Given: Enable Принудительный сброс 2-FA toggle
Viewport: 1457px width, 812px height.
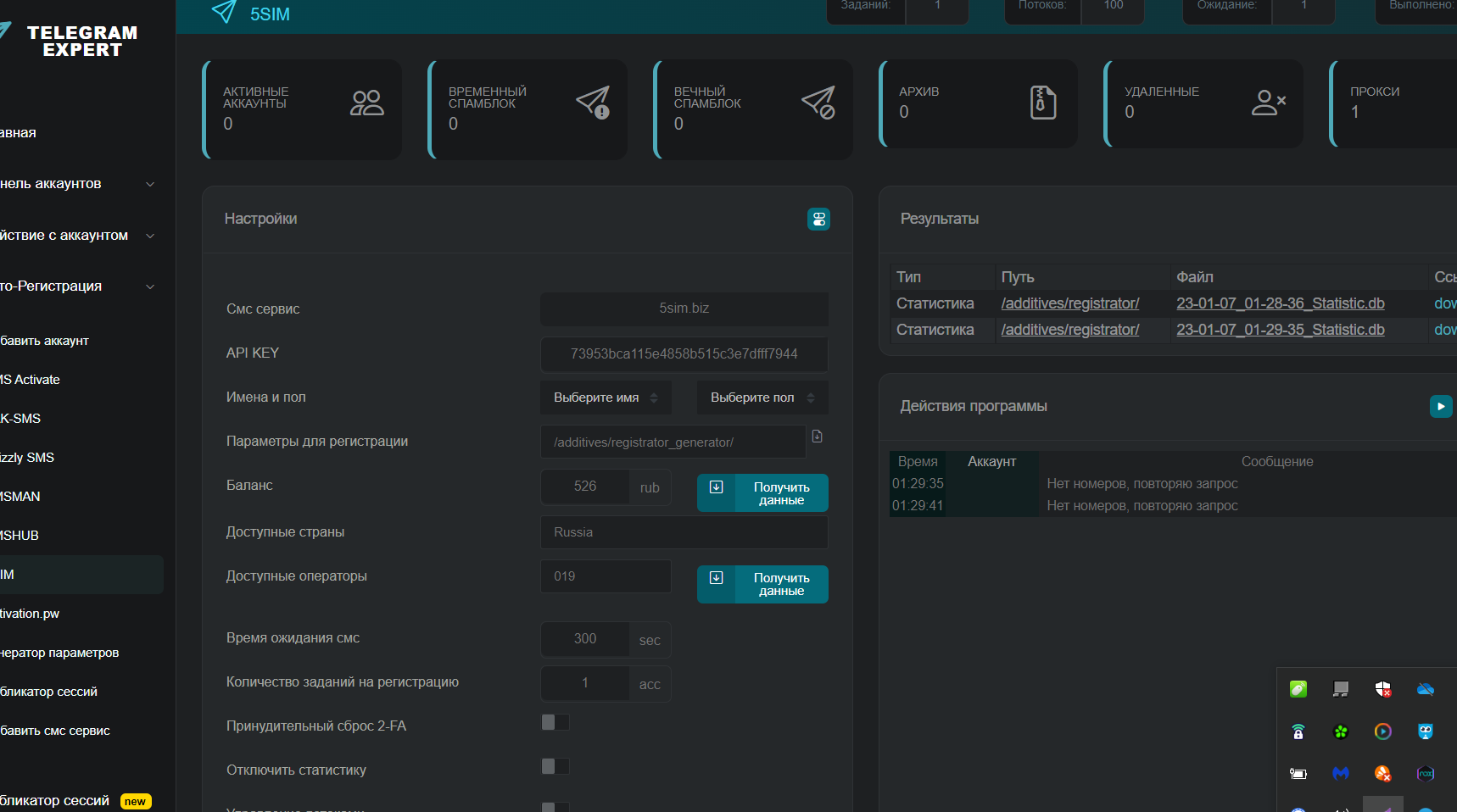Looking at the screenshot, I should (x=555, y=722).
